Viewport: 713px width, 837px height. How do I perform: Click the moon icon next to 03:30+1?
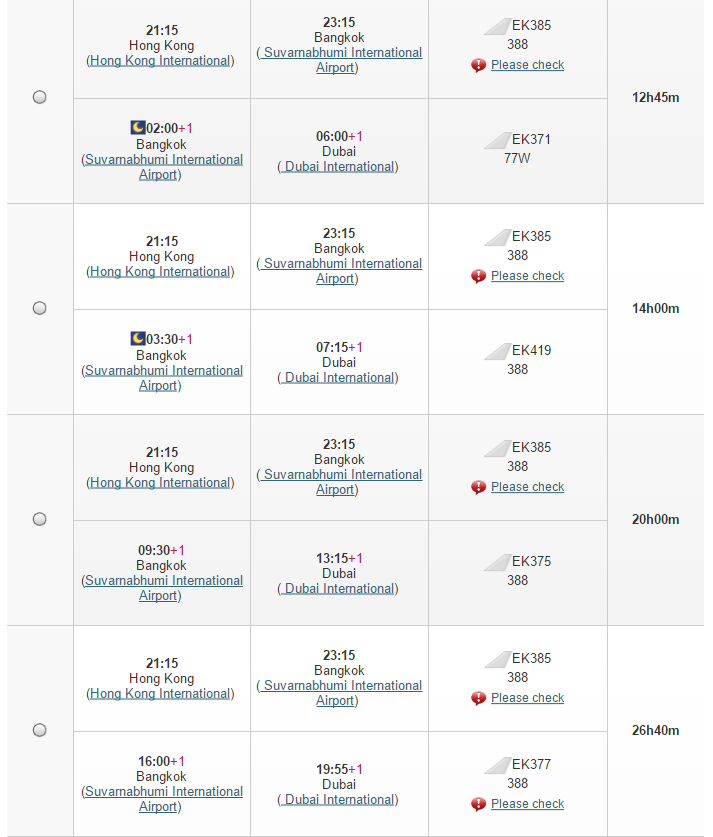[138, 338]
